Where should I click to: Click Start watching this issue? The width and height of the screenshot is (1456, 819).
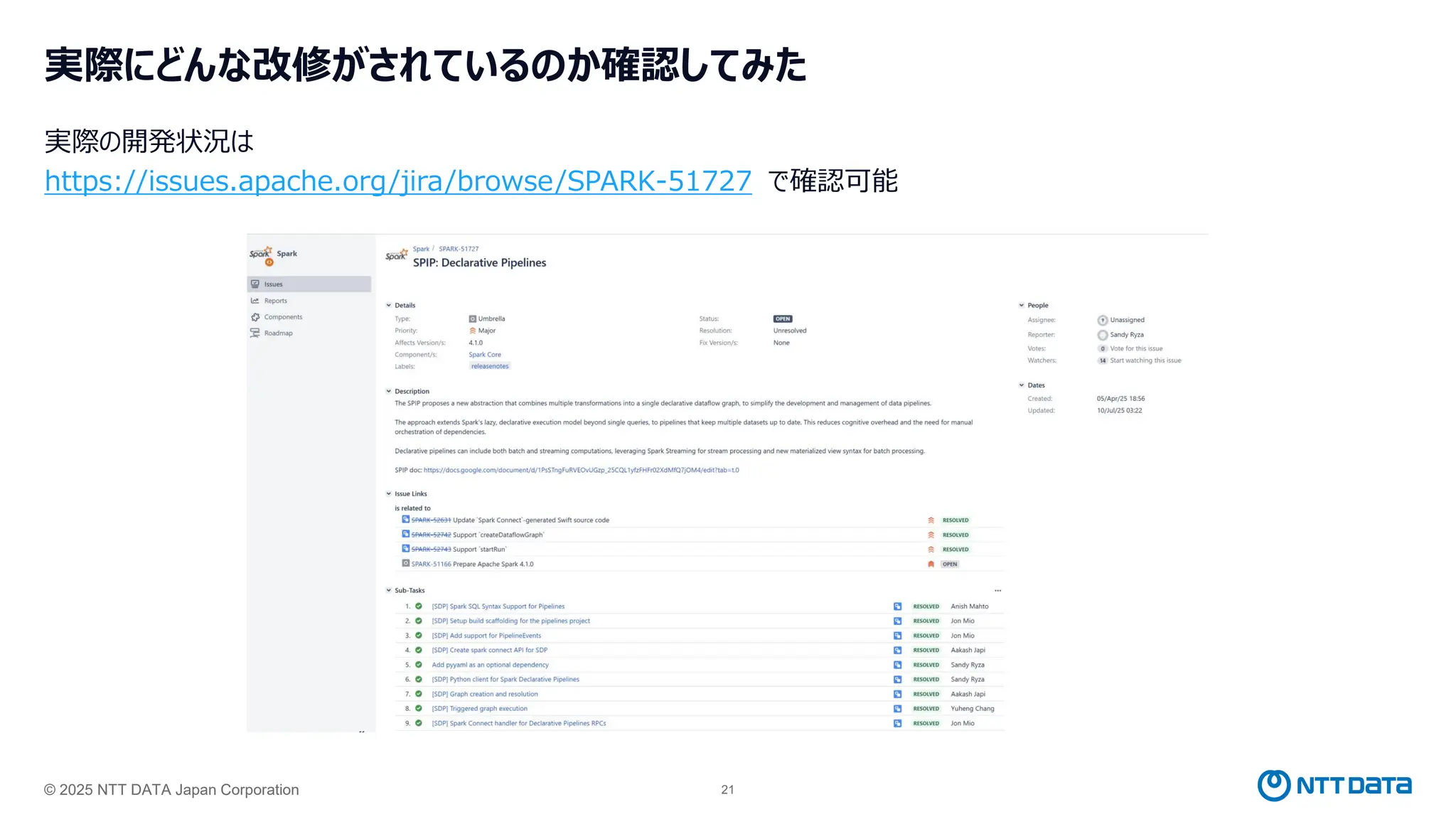[1145, 360]
